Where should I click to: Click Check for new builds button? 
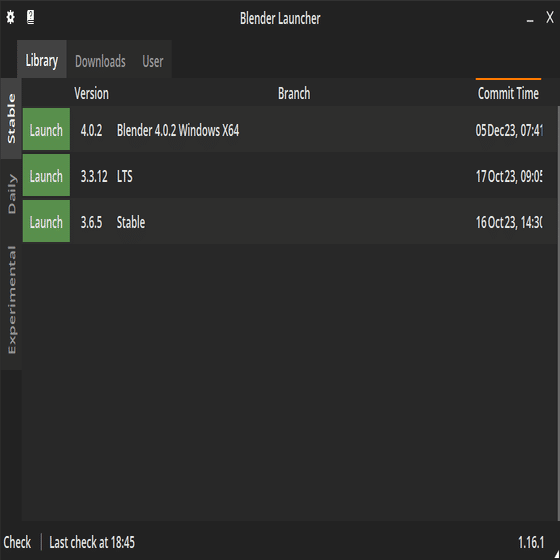pos(18,542)
